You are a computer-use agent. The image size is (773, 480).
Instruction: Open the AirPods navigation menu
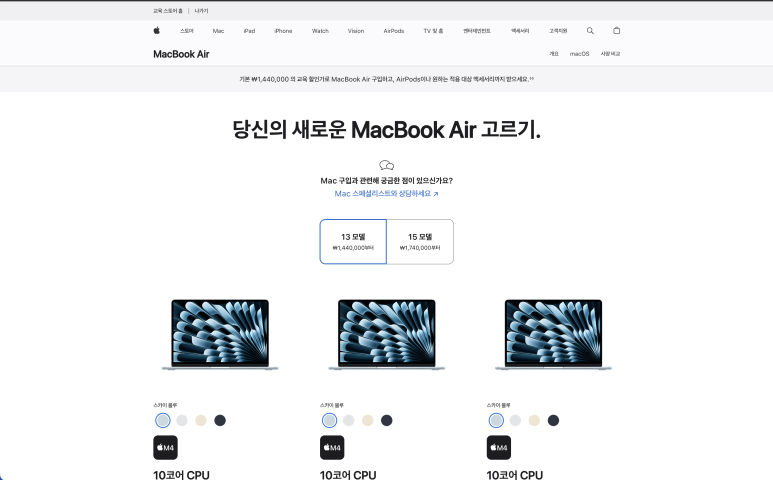(x=394, y=31)
